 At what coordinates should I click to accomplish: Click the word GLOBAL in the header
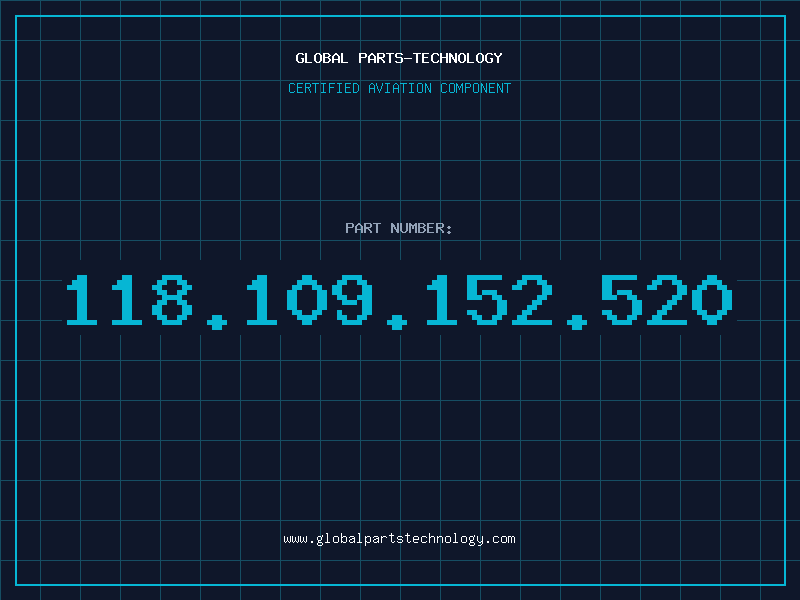322,58
